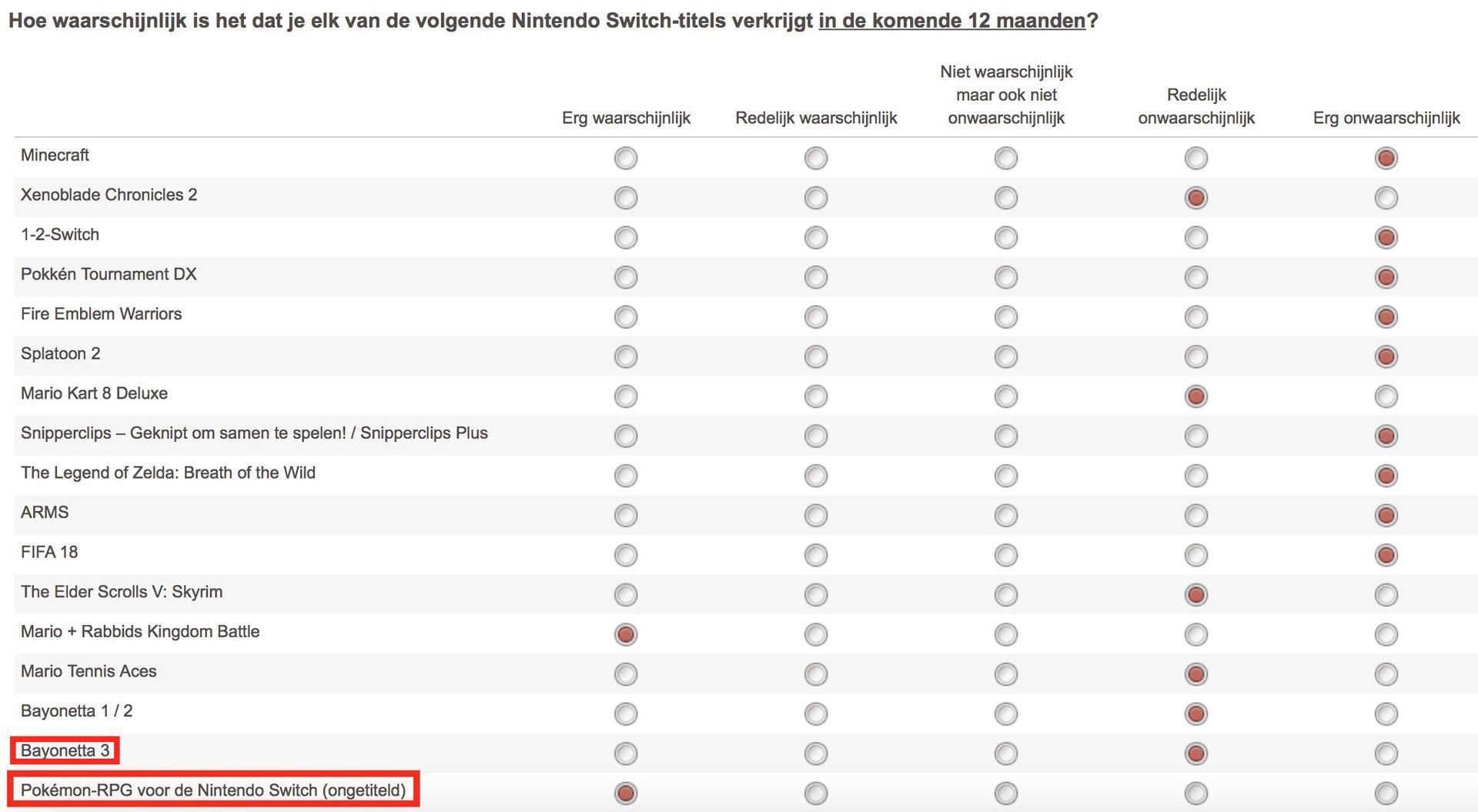The image size is (1478, 812).
Task: Choose 'Erg onwaarschijnlijk' for the untitled Pokémon-RPG
Action: (1386, 794)
